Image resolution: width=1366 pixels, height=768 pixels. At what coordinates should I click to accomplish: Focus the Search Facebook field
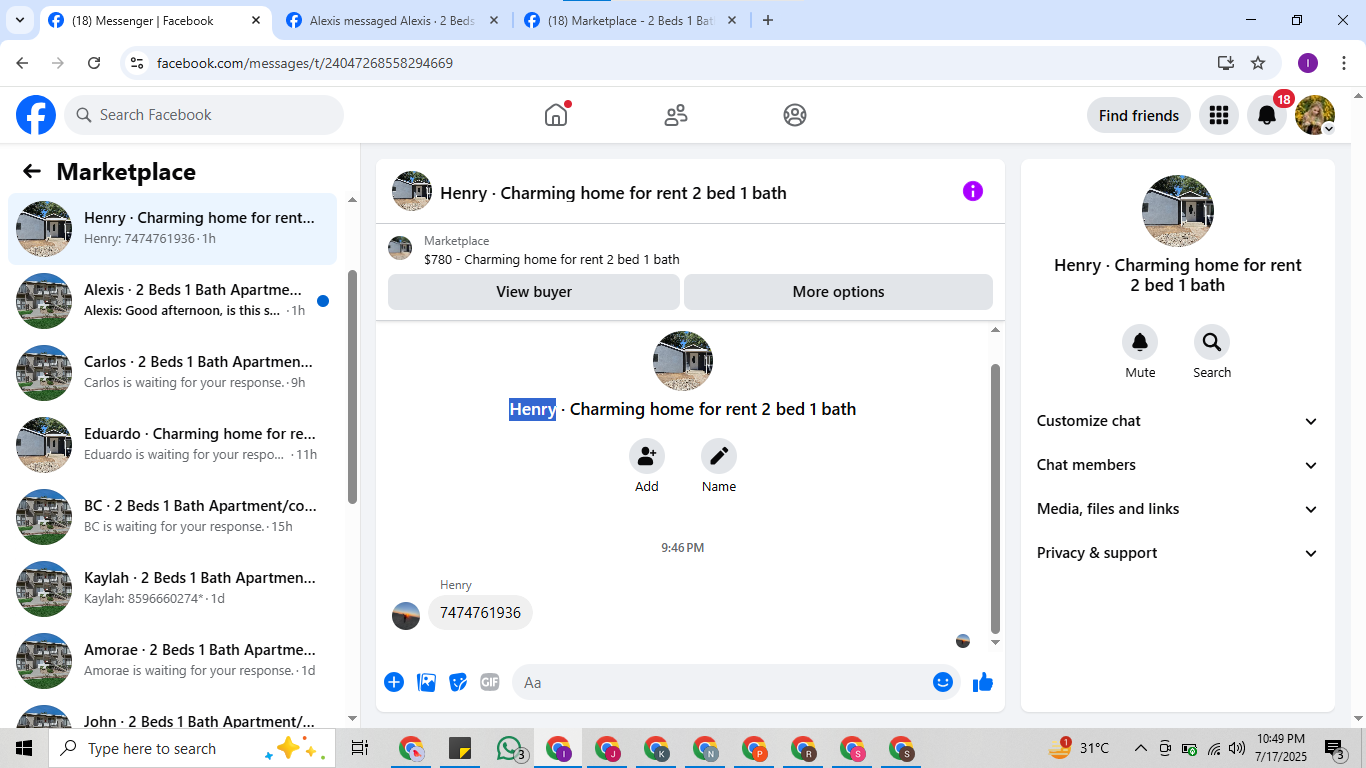pyautogui.click(x=204, y=115)
